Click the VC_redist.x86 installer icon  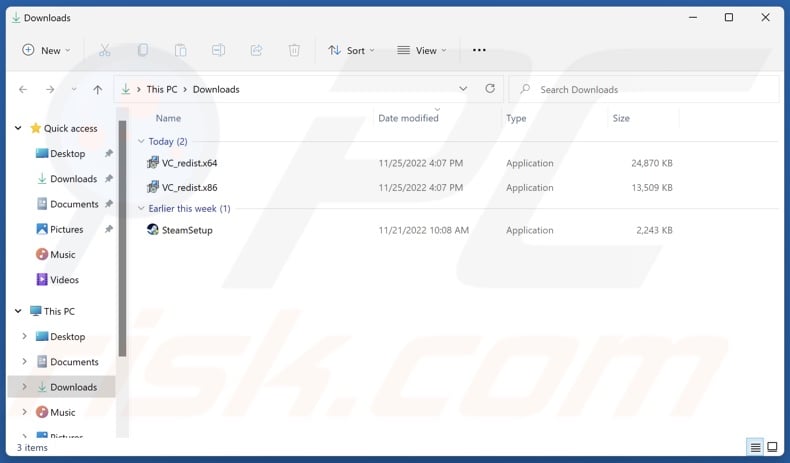coord(153,187)
